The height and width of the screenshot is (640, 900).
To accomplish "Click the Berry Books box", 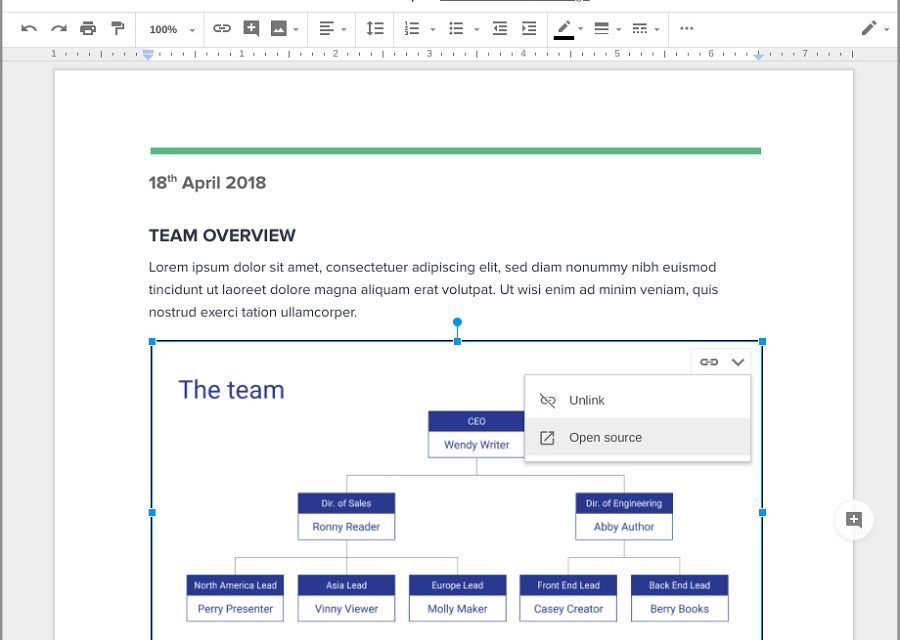I will tap(680, 609).
